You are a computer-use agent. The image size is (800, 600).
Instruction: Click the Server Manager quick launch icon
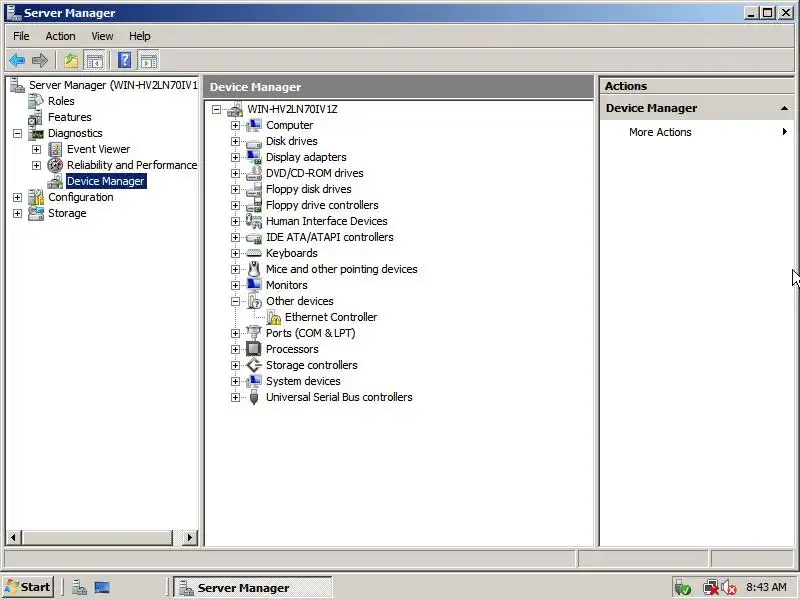(x=79, y=588)
